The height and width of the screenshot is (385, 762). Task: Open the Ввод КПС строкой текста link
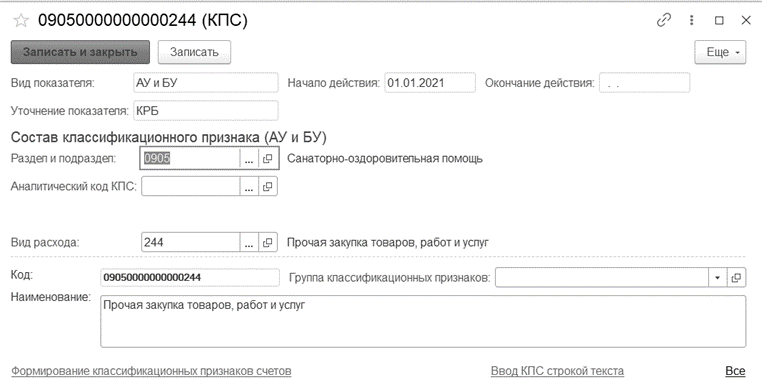[557, 371]
